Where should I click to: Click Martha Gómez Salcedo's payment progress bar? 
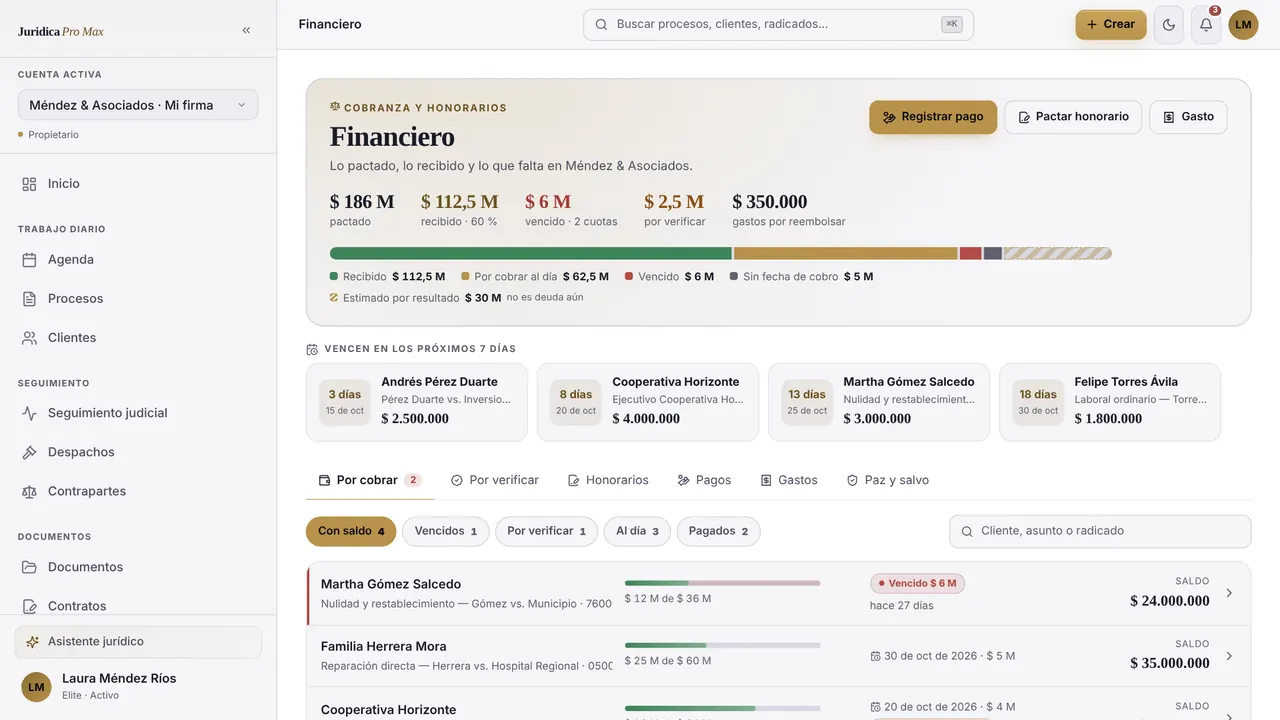[722, 583]
